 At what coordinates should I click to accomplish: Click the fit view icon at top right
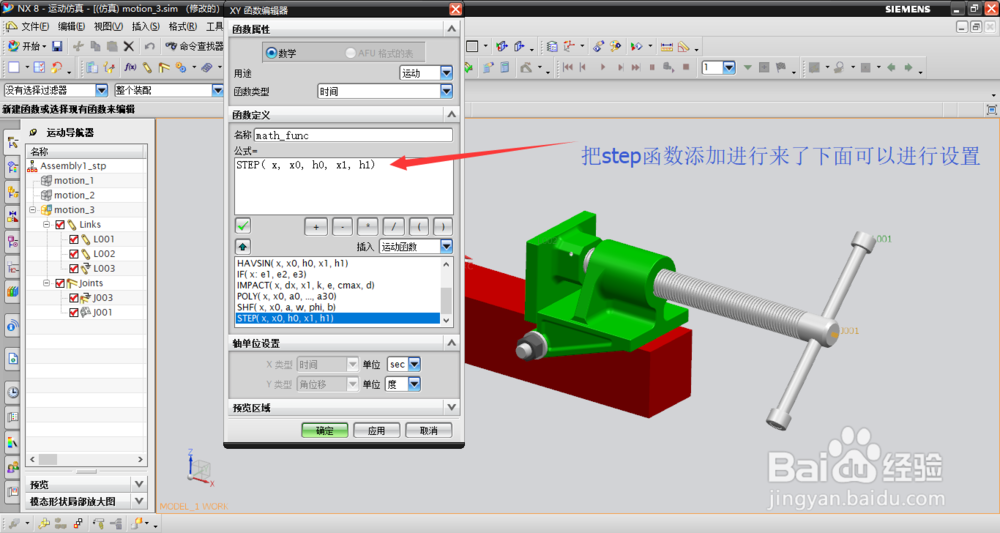(991, 110)
